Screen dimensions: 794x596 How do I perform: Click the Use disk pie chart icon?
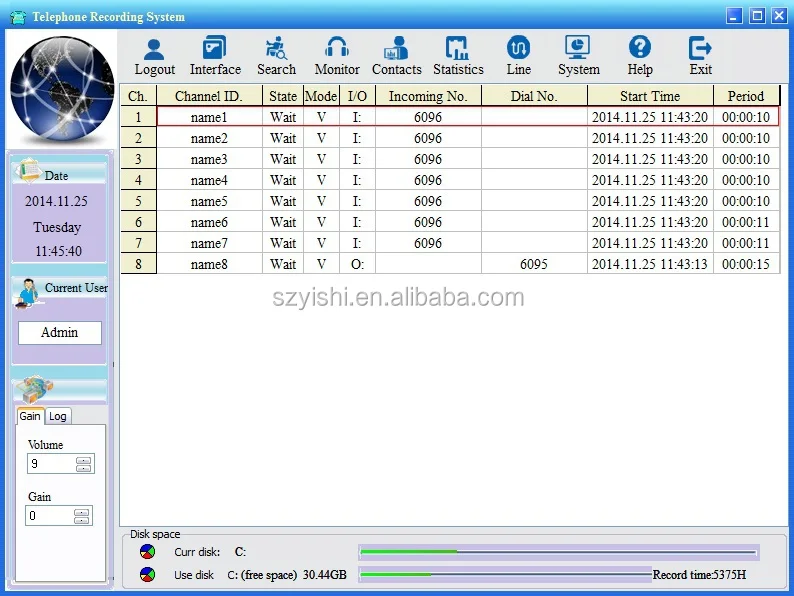(x=147, y=574)
